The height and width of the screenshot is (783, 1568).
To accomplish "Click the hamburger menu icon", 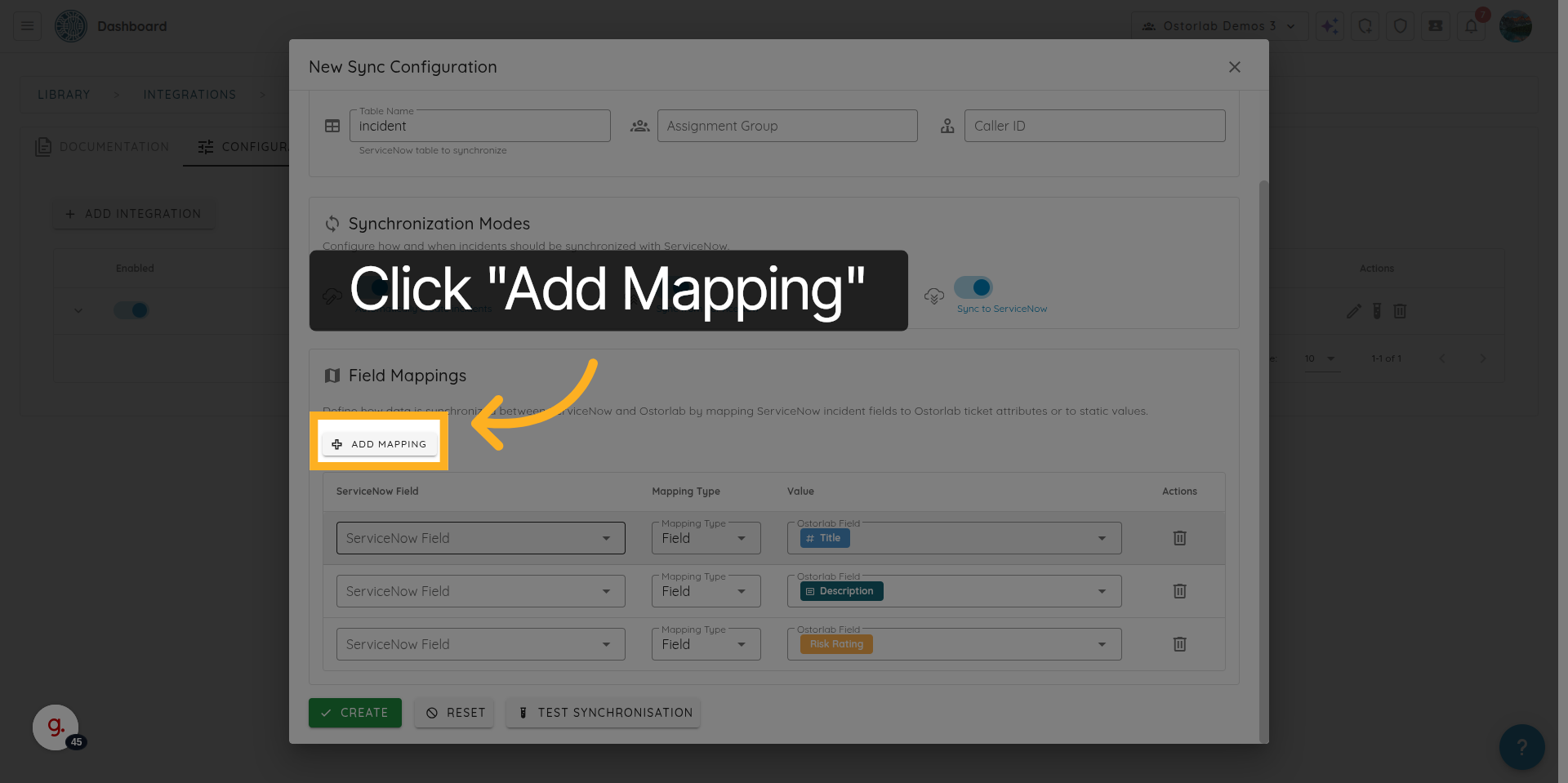I will [x=27, y=26].
